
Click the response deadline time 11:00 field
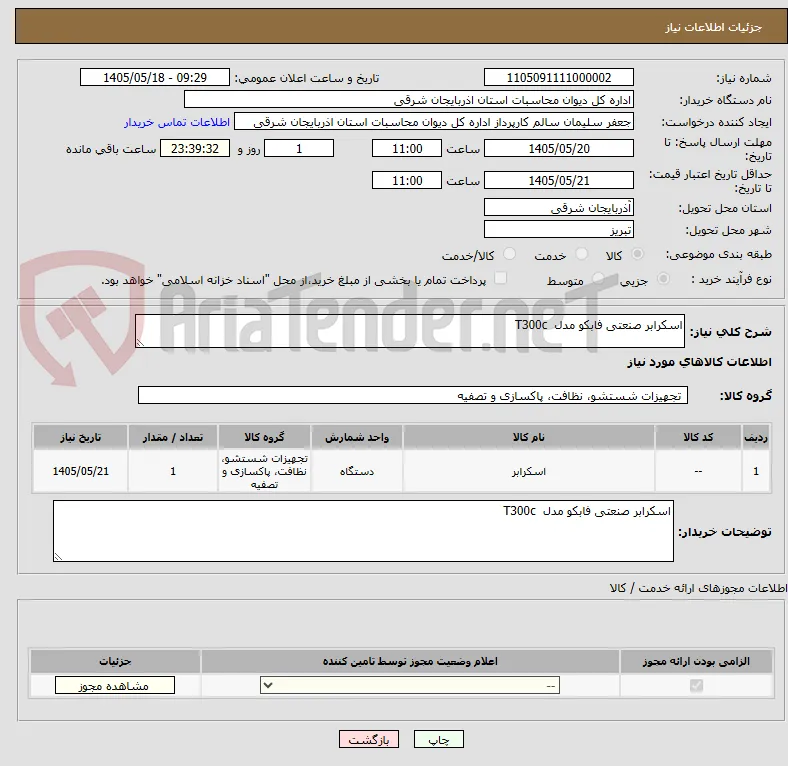407,148
